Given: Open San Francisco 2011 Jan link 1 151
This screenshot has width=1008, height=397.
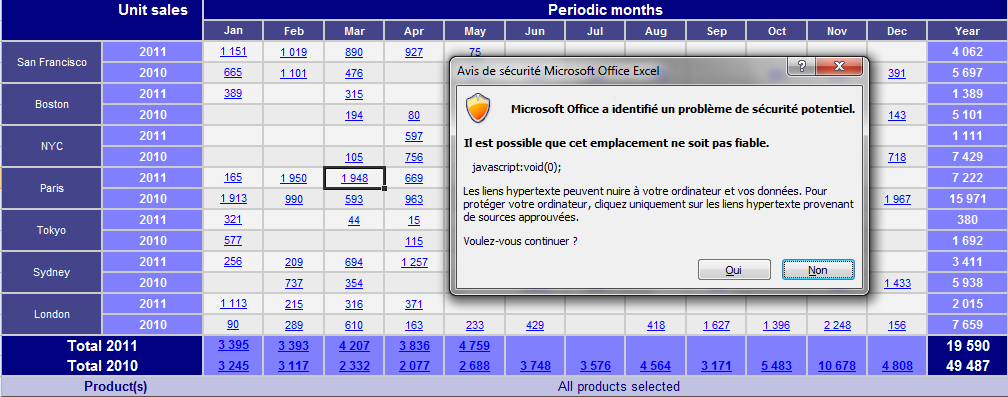Looking at the screenshot, I should pos(233,52).
